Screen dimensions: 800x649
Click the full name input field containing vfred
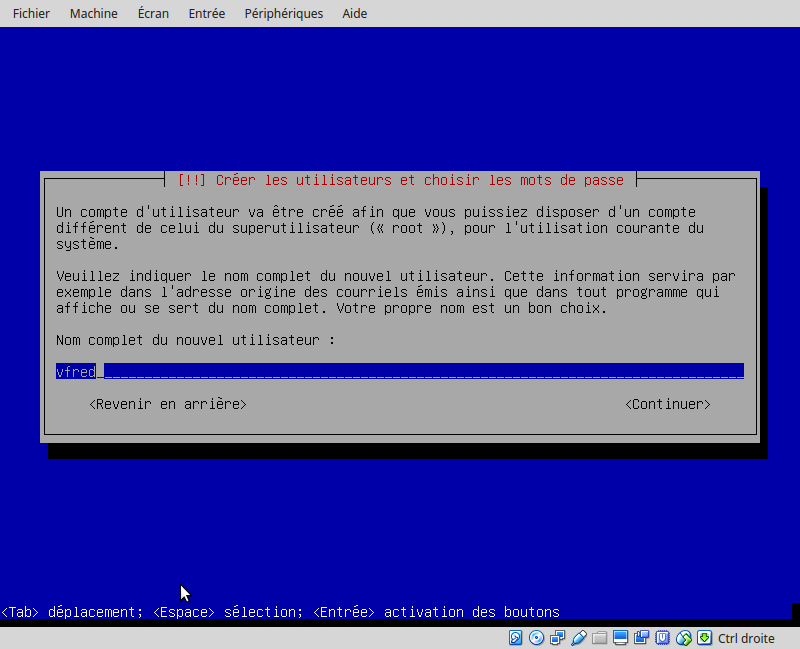(400, 371)
